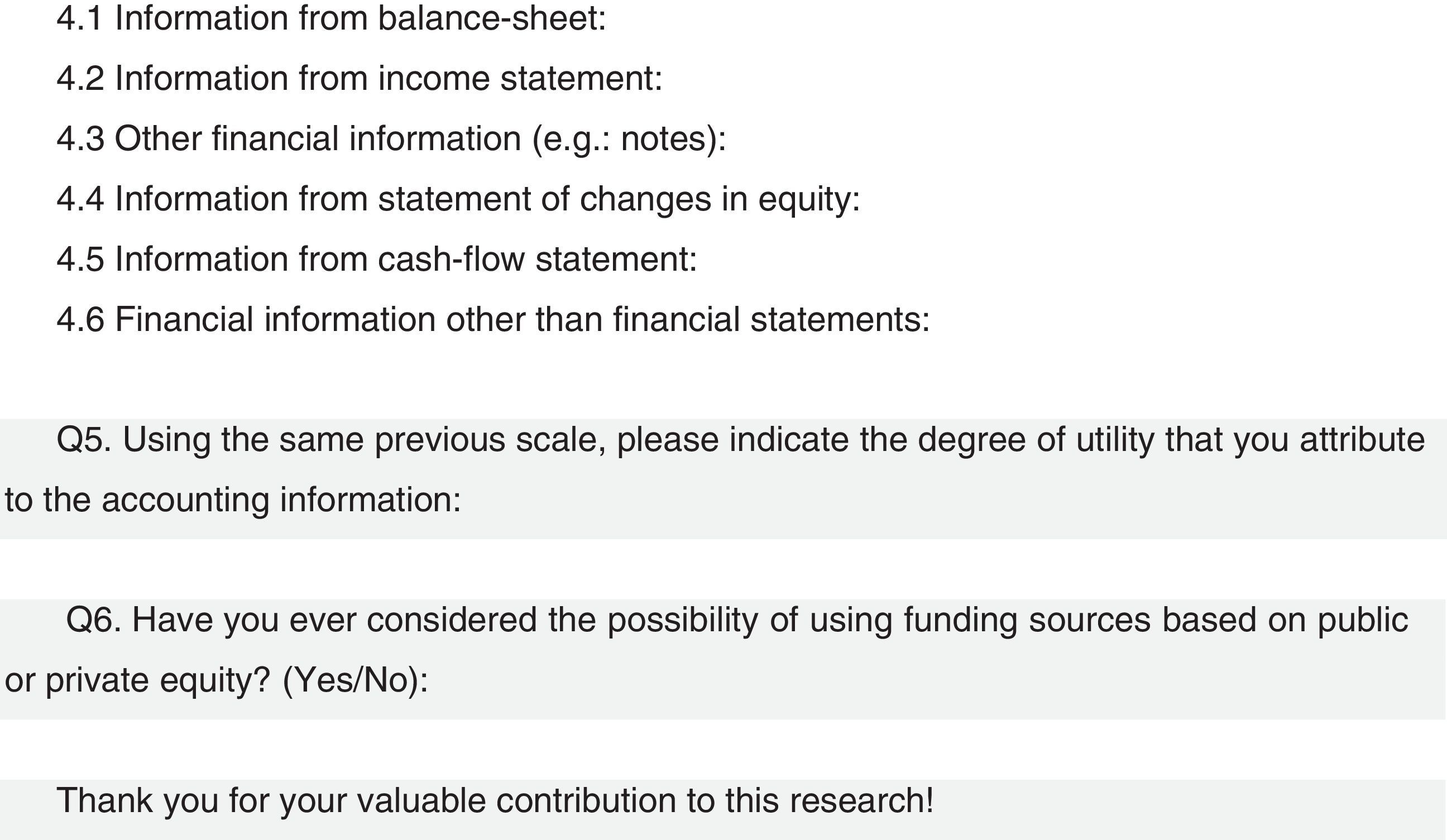Click the words 'other than financial statements'
Viewport: 1447px width, 840px height.
click(x=687, y=320)
